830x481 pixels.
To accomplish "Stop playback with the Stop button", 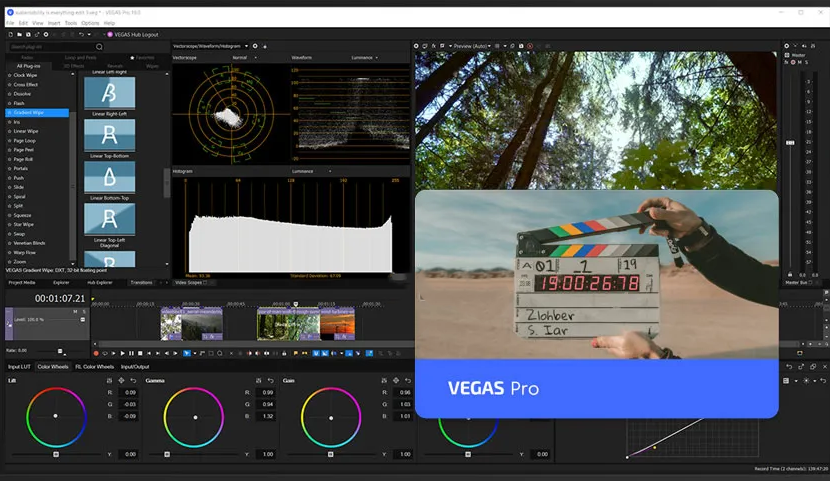I will tap(140, 353).
